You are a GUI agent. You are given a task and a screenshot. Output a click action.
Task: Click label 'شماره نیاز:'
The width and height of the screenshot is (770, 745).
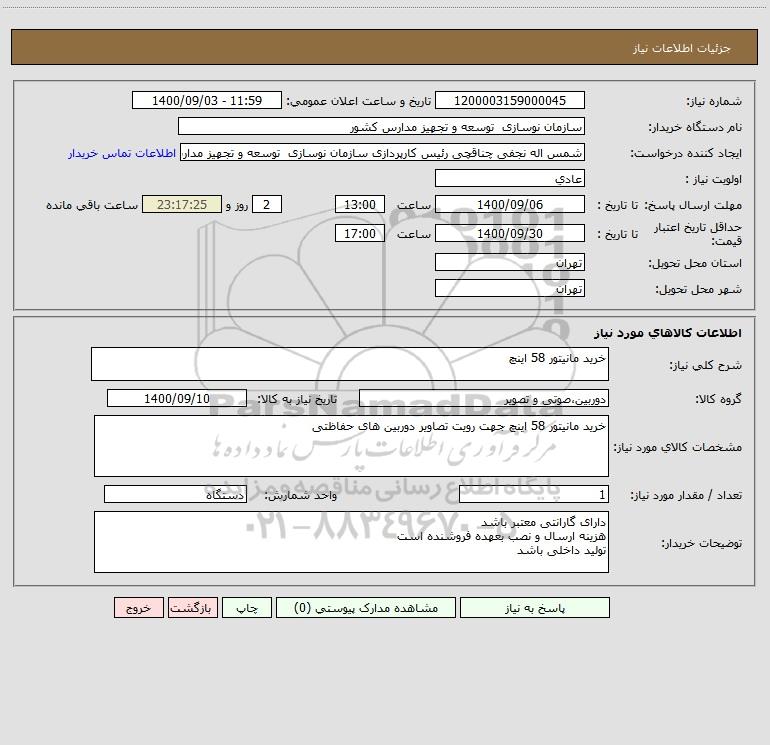click(x=714, y=102)
